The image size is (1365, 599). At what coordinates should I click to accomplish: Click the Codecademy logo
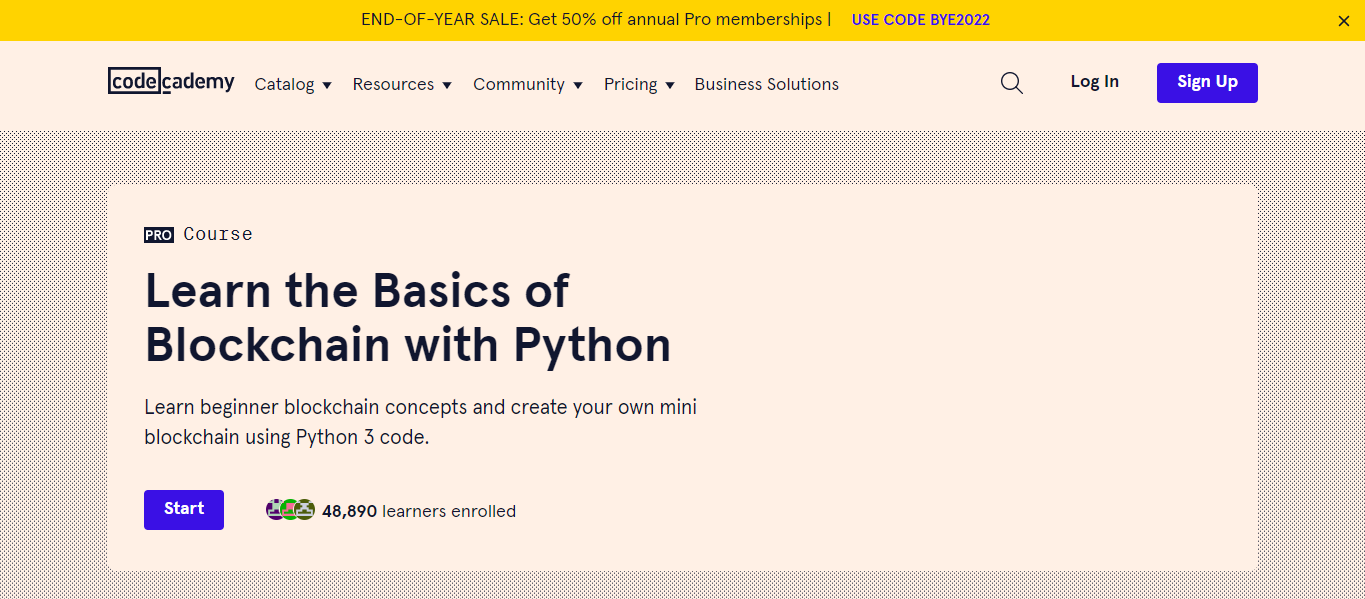(x=171, y=82)
